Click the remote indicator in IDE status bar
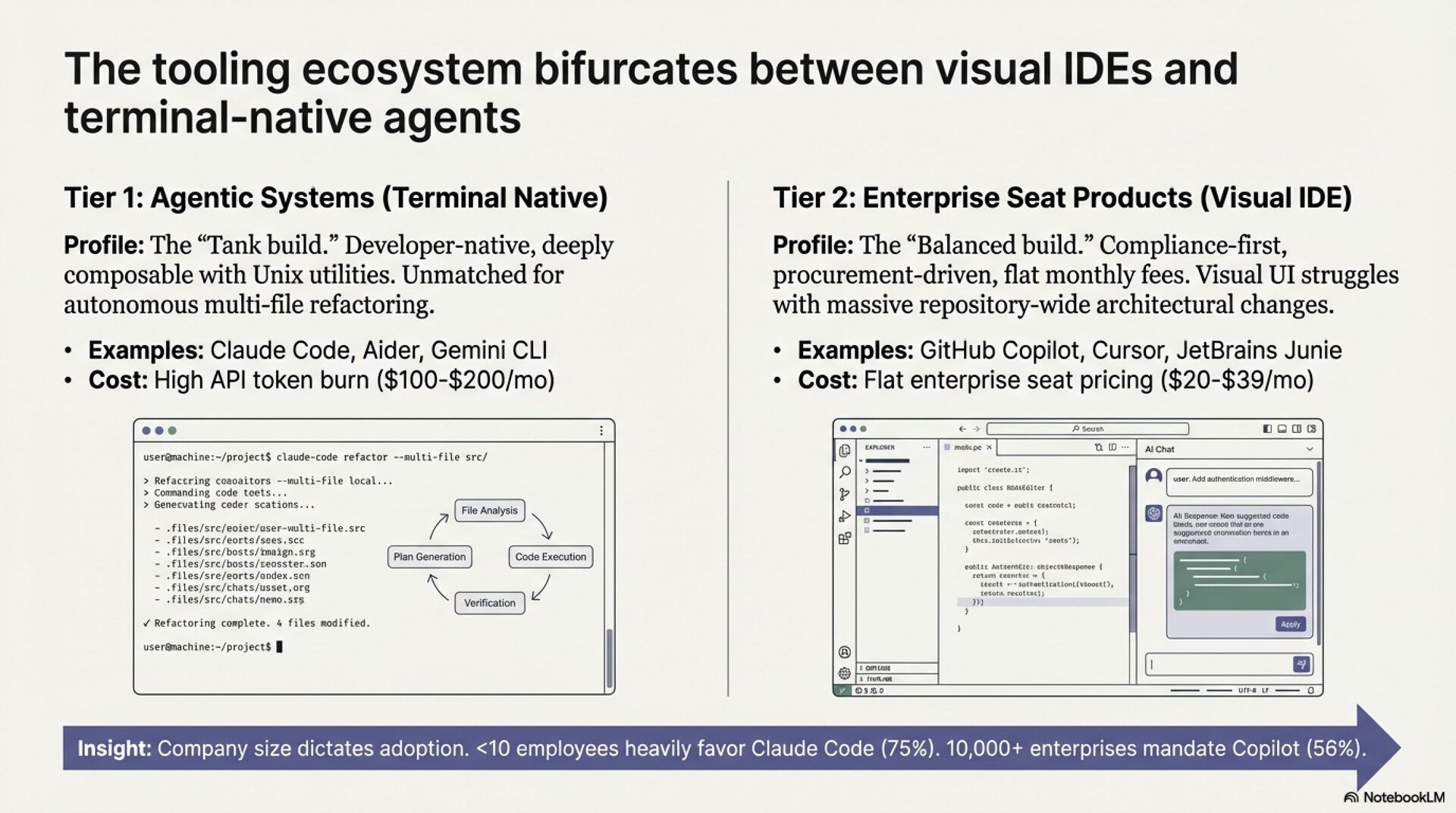 tap(842, 691)
